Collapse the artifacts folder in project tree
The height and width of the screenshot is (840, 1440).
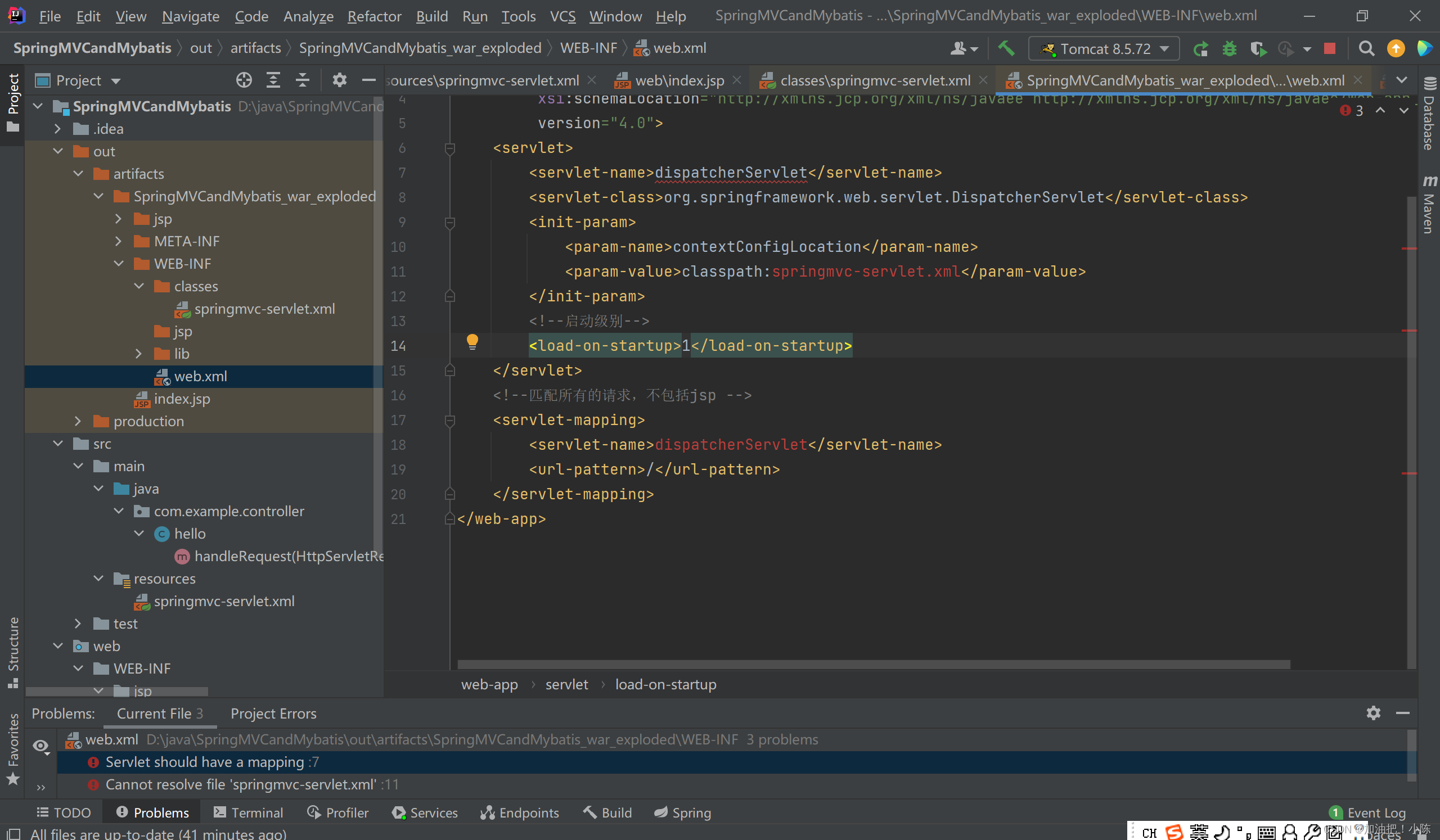click(x=78, y=174)
